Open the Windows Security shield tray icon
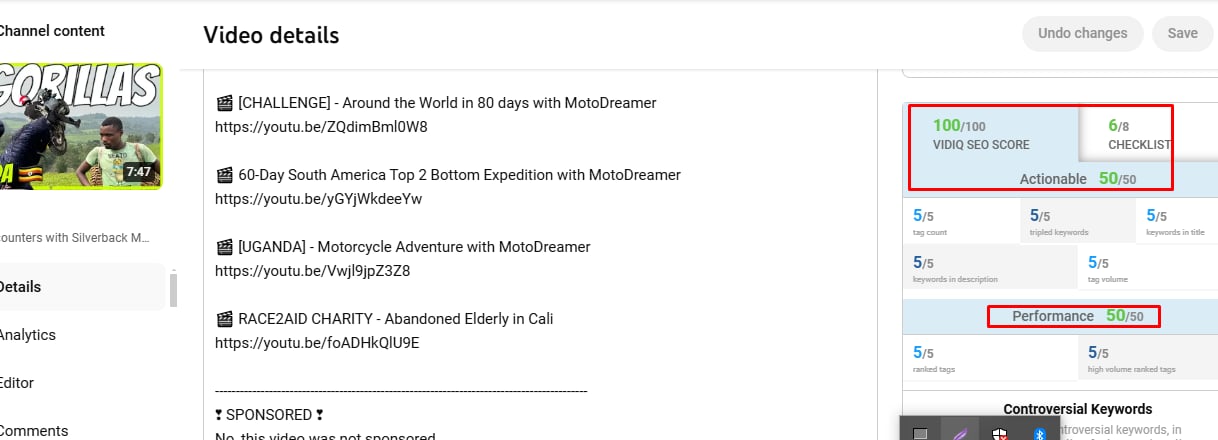The height and width of the screenshot is (440, 1218). 999,432
